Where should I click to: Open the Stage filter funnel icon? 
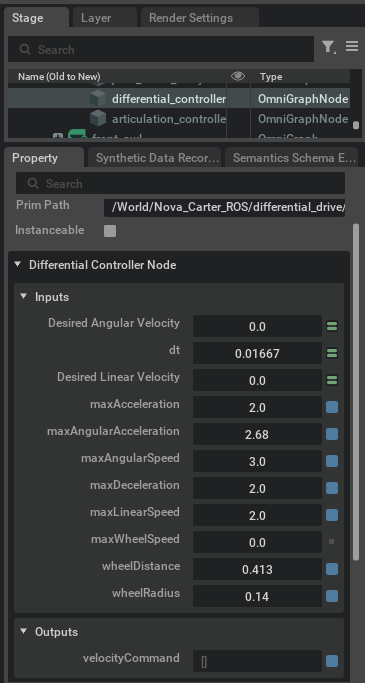(x=328, y=47)
